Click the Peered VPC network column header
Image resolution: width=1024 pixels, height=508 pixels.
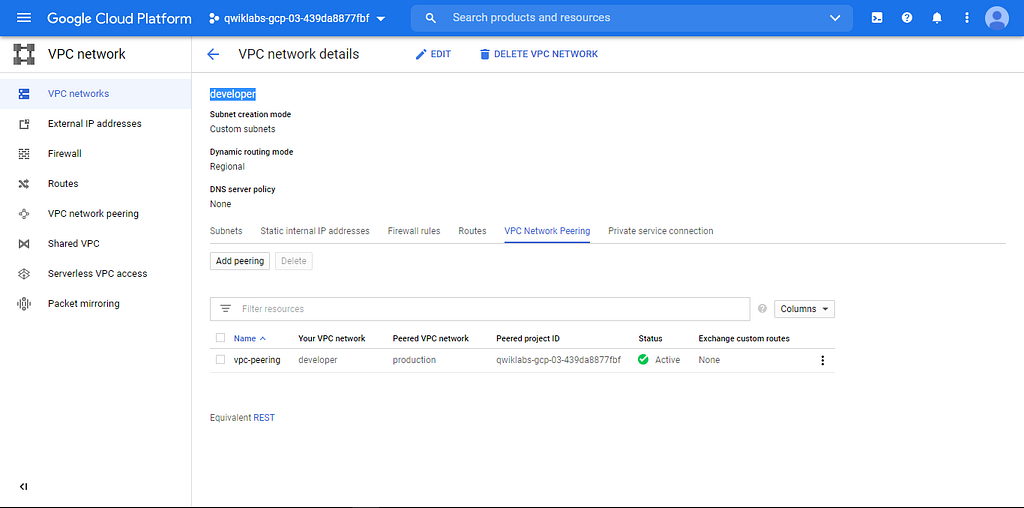[430, 338]
